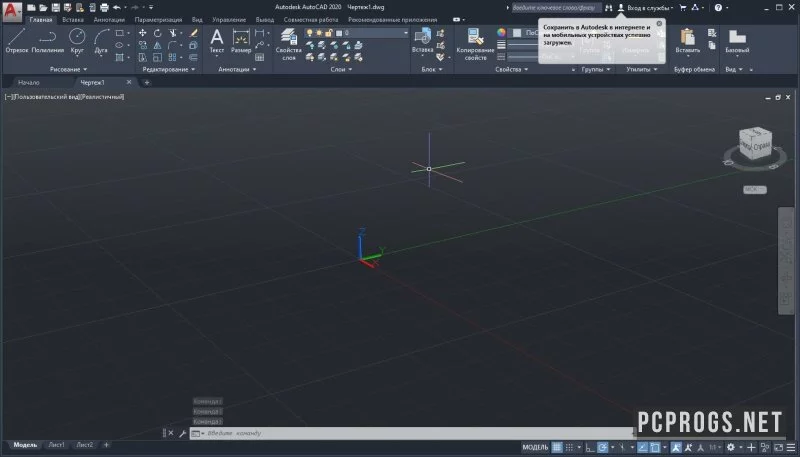800x457 pixels.
Task: Expand the Блок panel
Action: tap(432, 69)
